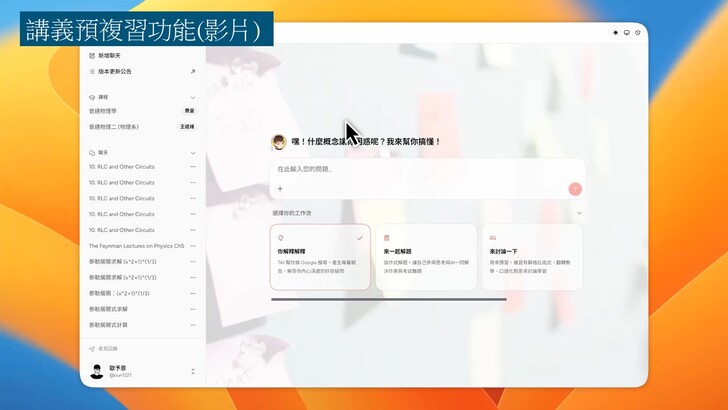The width and height of the screenshot is (728, 410).
Task: Collapse the 聊天 section chevron
Action: click(193, 153)
